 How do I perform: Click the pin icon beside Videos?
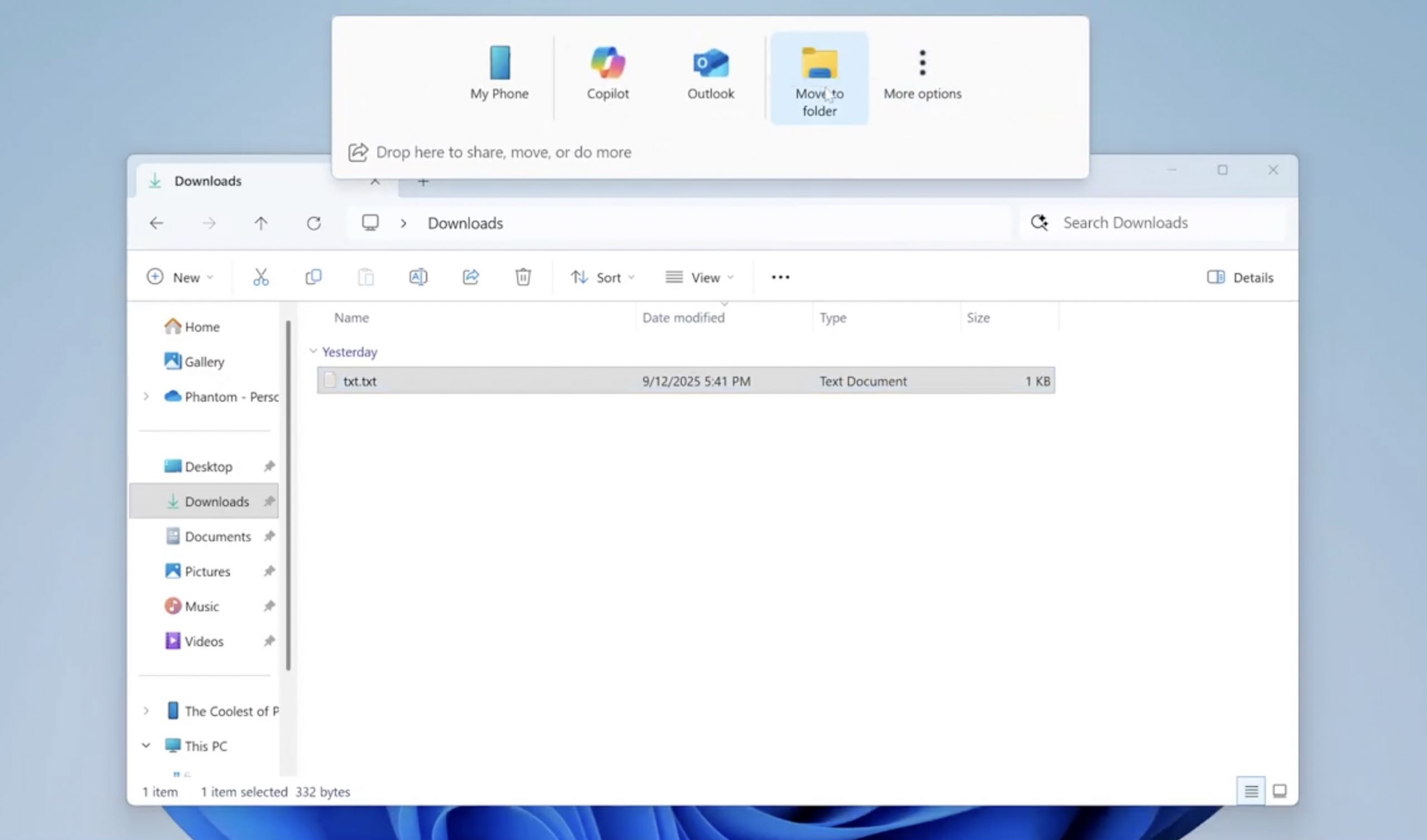pos(269,641)
